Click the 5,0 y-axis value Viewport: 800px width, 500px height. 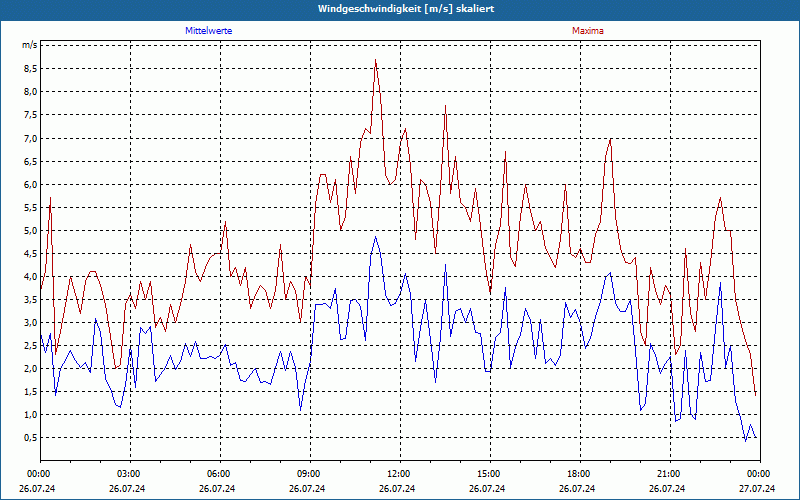point(31,230)
